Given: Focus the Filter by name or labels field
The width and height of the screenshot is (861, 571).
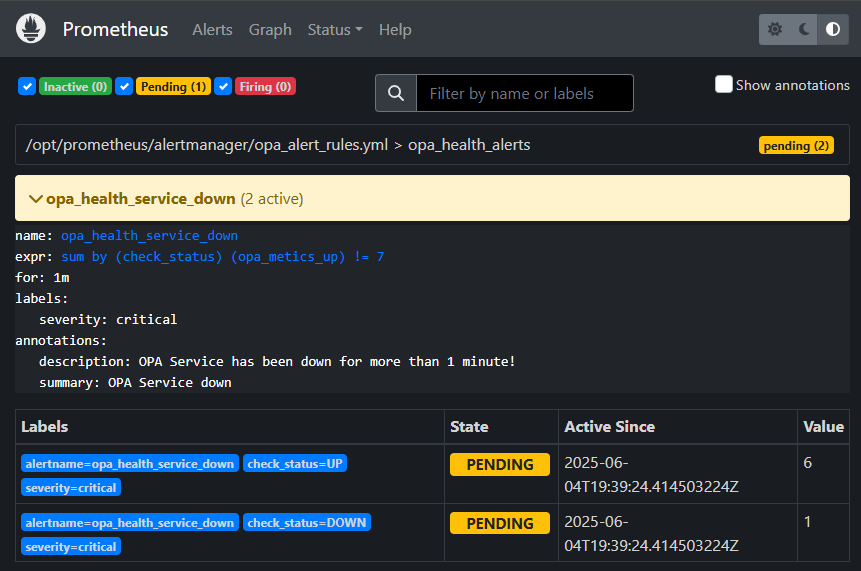Looking at the screenshot, I should [x=525, y=93].
